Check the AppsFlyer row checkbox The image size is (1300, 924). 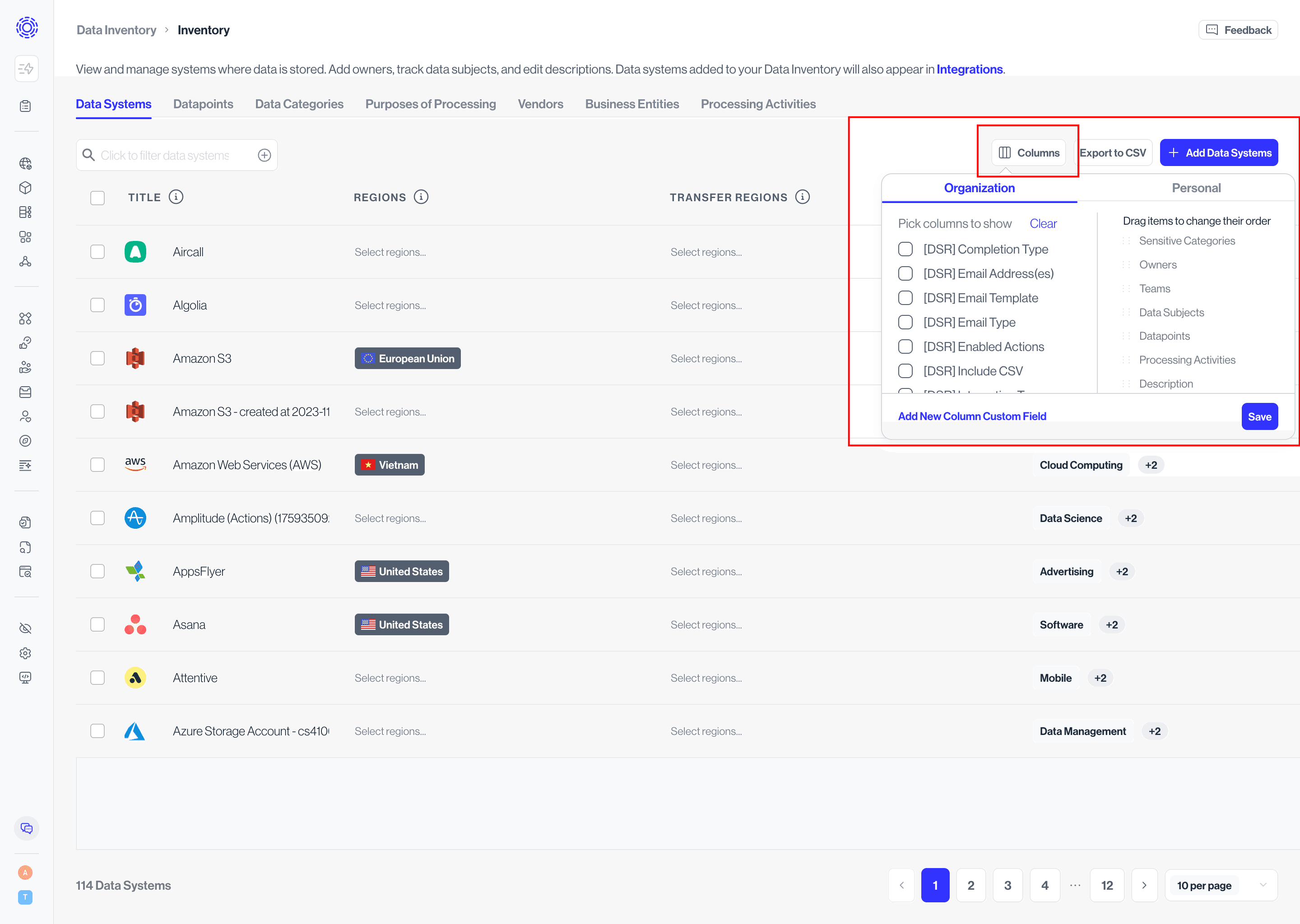click(x=98, y=571)
